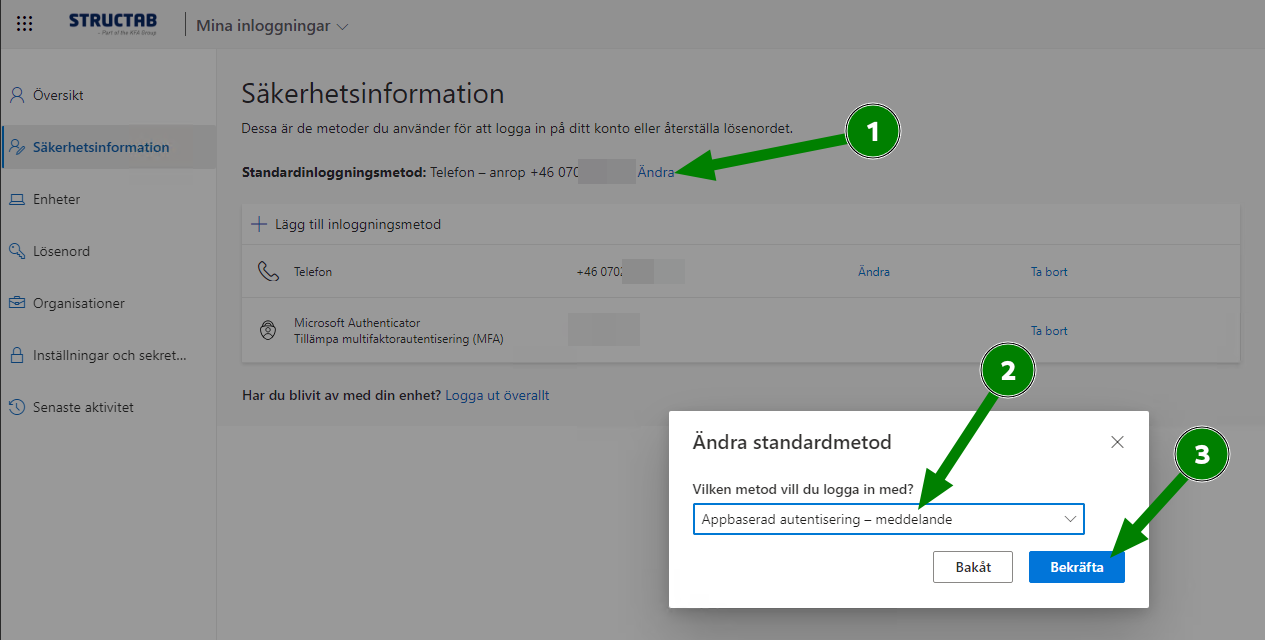Open the app launcher grid icon
This screenshot has height=640, width=1265.
pos(25,24)
